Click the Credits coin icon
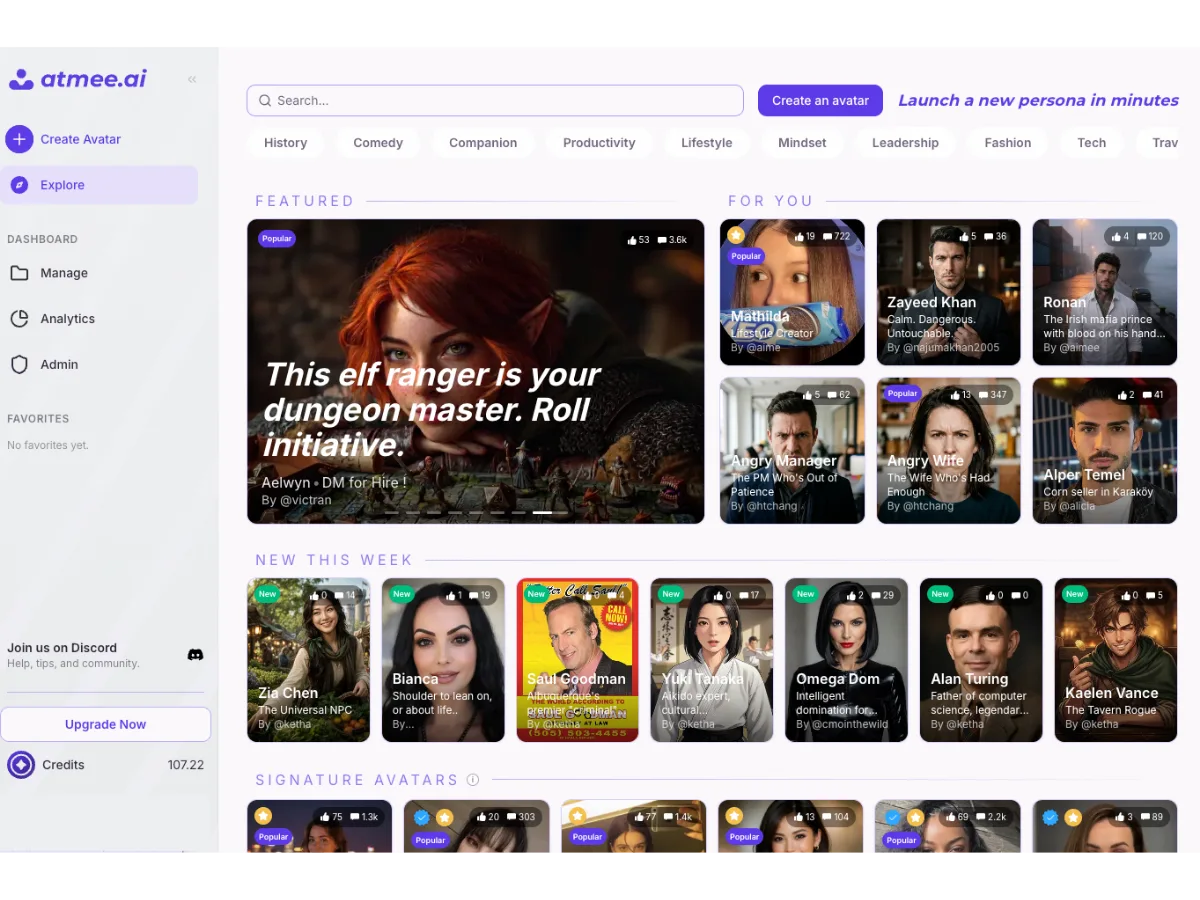Image resolution: width=1200 pixels, height=900 pixels. click(21, 765)
